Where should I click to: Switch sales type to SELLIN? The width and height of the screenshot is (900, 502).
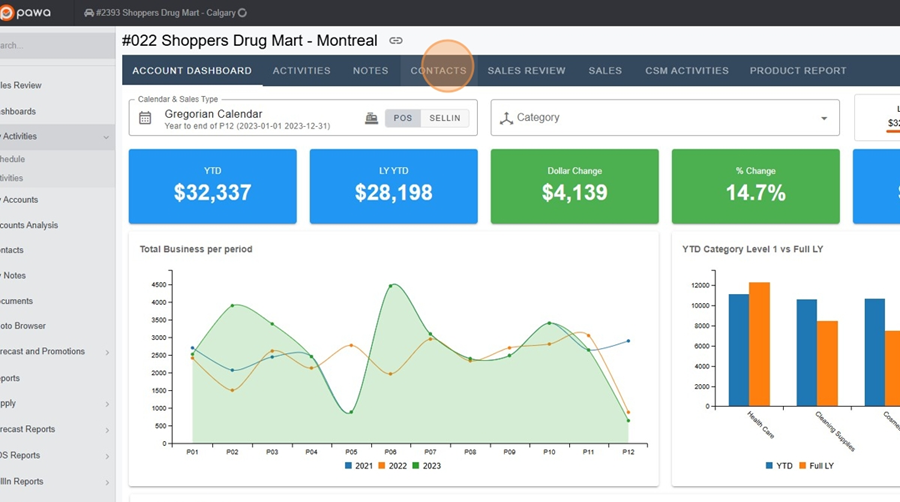(445, 118)
